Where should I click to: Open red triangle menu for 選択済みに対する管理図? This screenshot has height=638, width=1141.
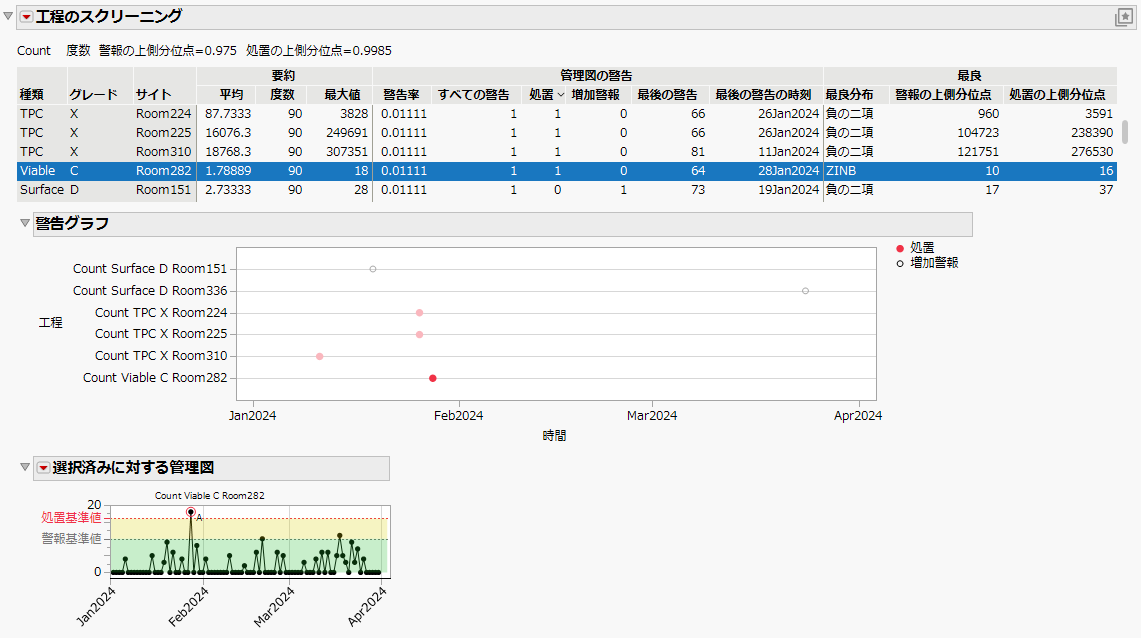point(44,468)
